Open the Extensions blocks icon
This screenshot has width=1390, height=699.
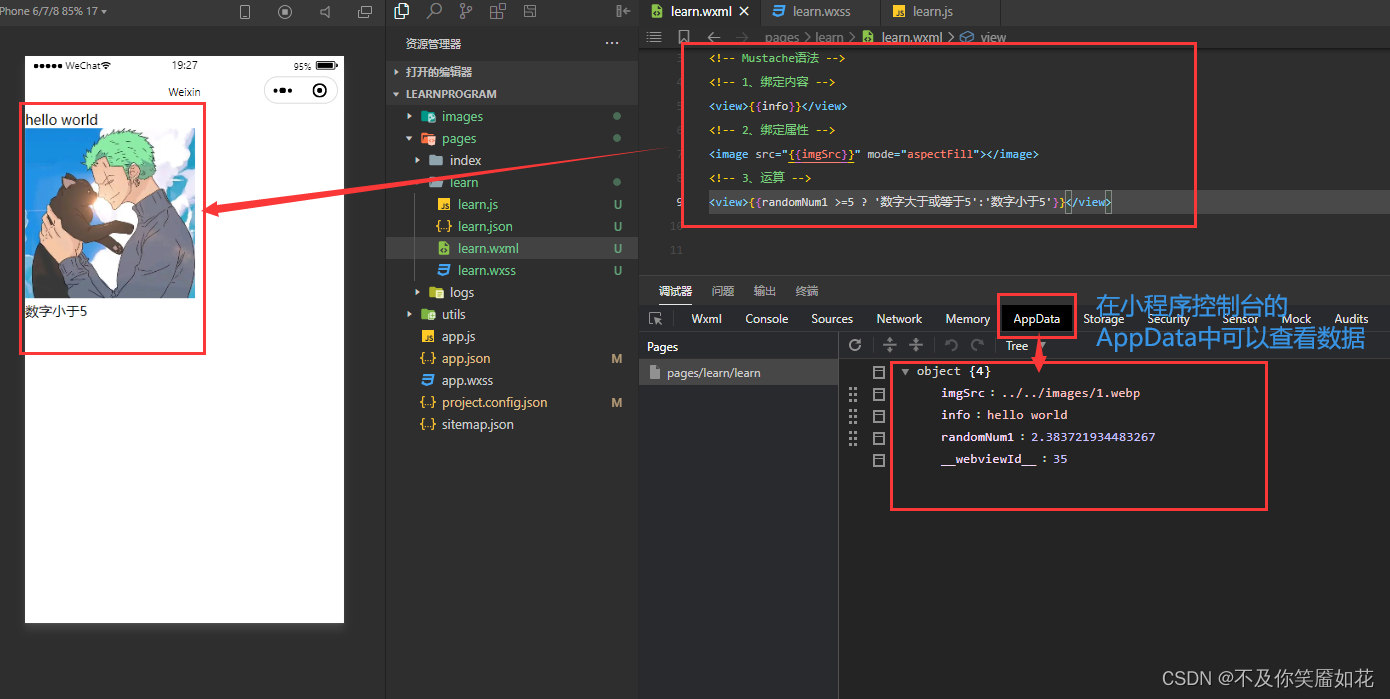point(498,11)
